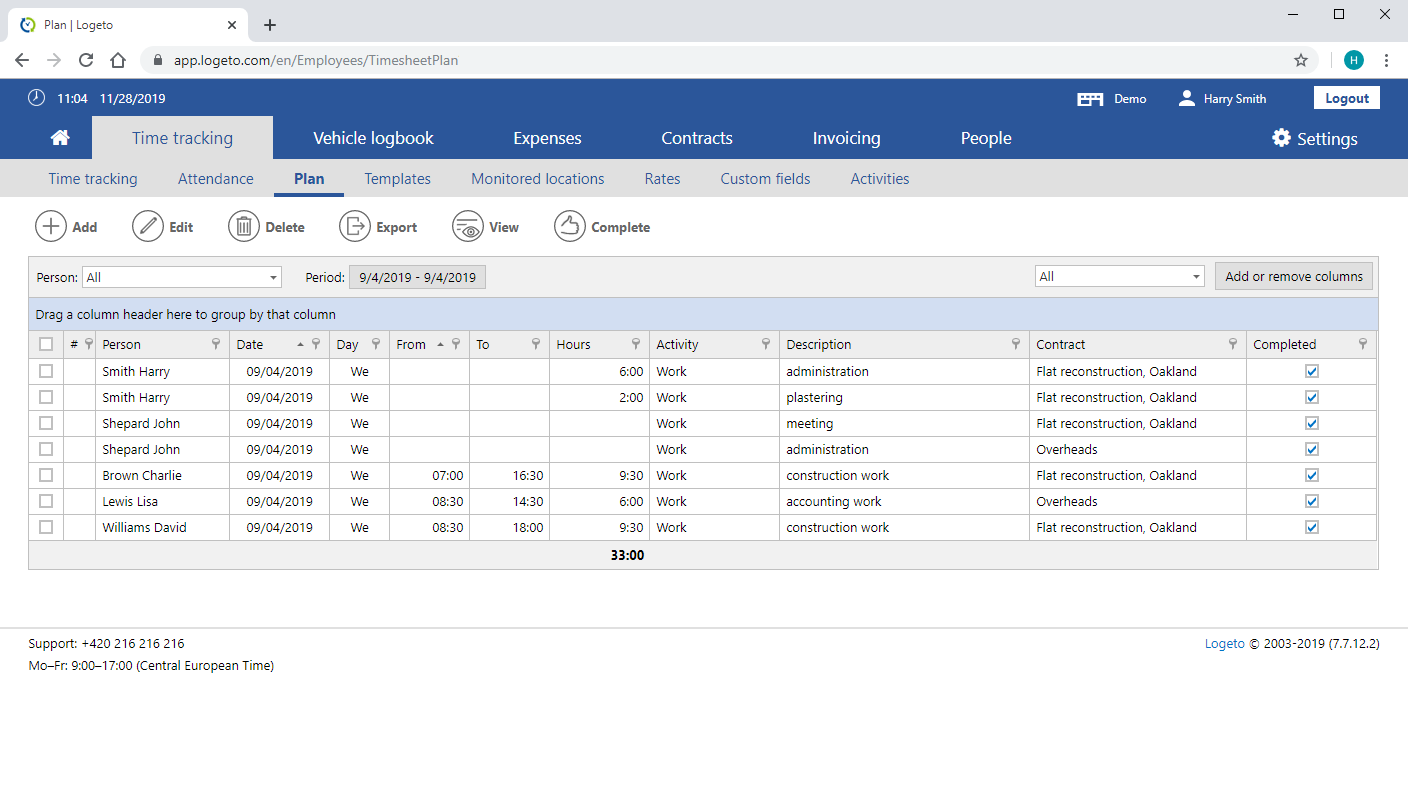
Task: Open the filter pin on the Day column
Action: pyautogui.click(x=376, y=344)
